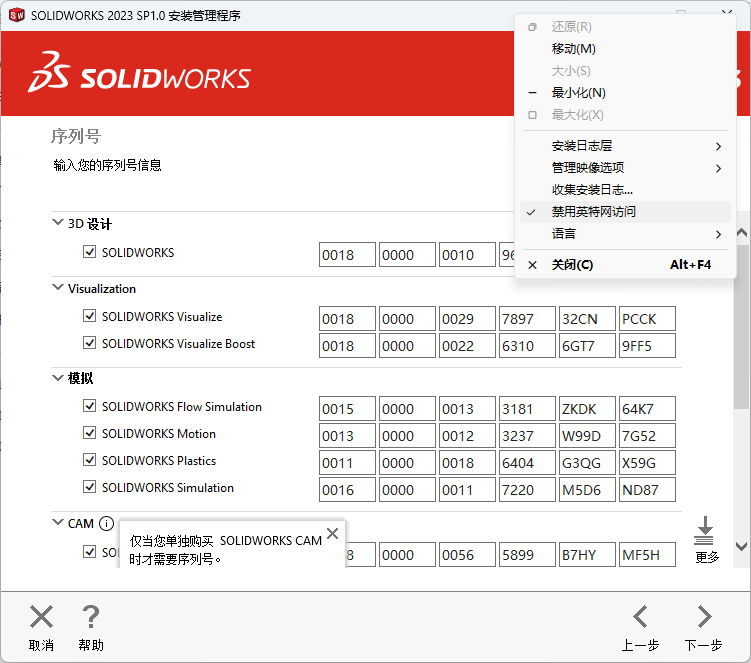Click Motion serial field W99D

587,435
